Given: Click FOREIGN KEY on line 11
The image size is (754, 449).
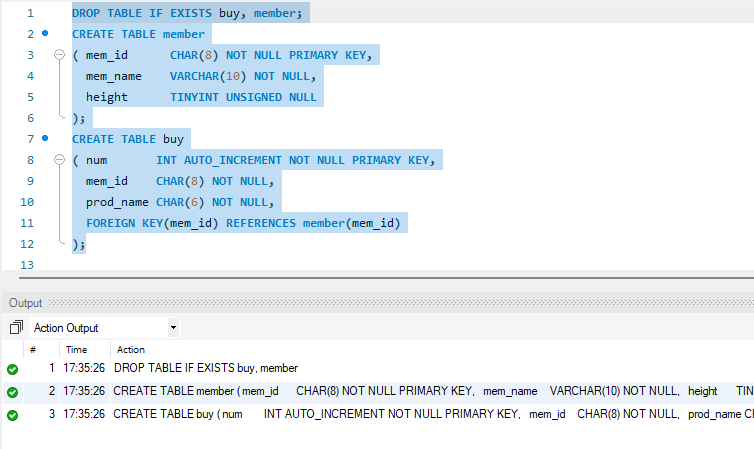Looking at the screenshot, I should point(125,223).
